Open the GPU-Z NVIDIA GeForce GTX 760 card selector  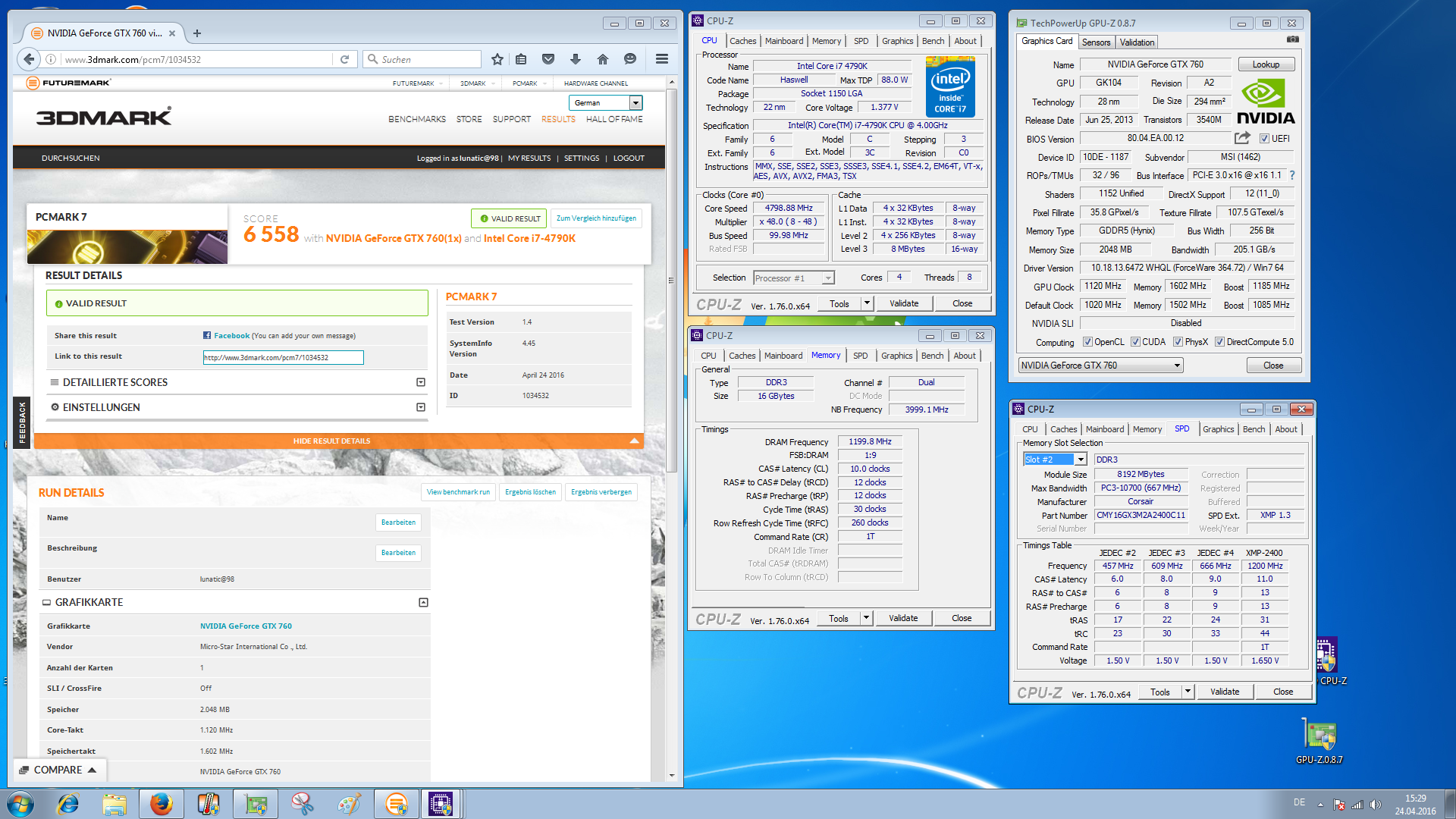pyautogui.click(x=1100, y=366)
